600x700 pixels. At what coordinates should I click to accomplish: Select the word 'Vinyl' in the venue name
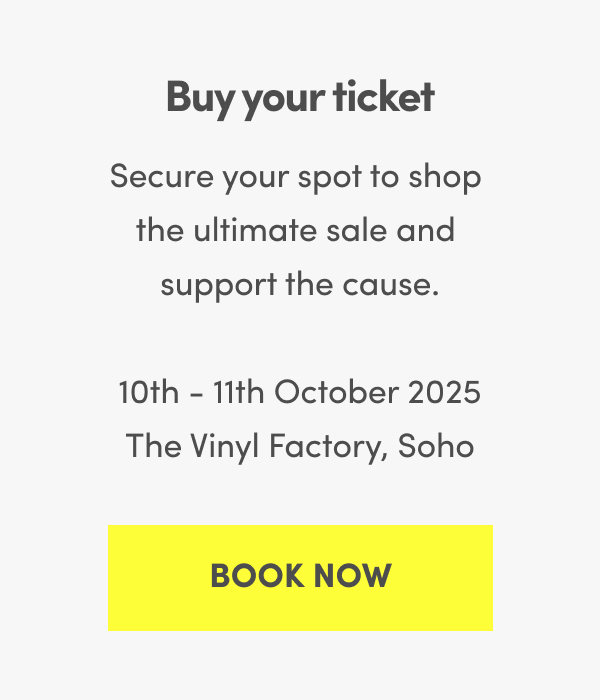click(x=225, y=446)
